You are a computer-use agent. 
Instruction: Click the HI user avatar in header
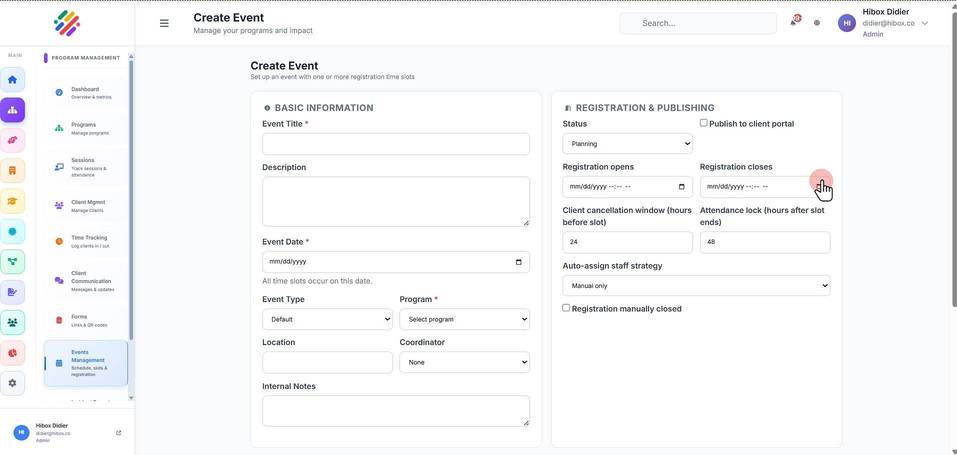(x=847, y=23)
